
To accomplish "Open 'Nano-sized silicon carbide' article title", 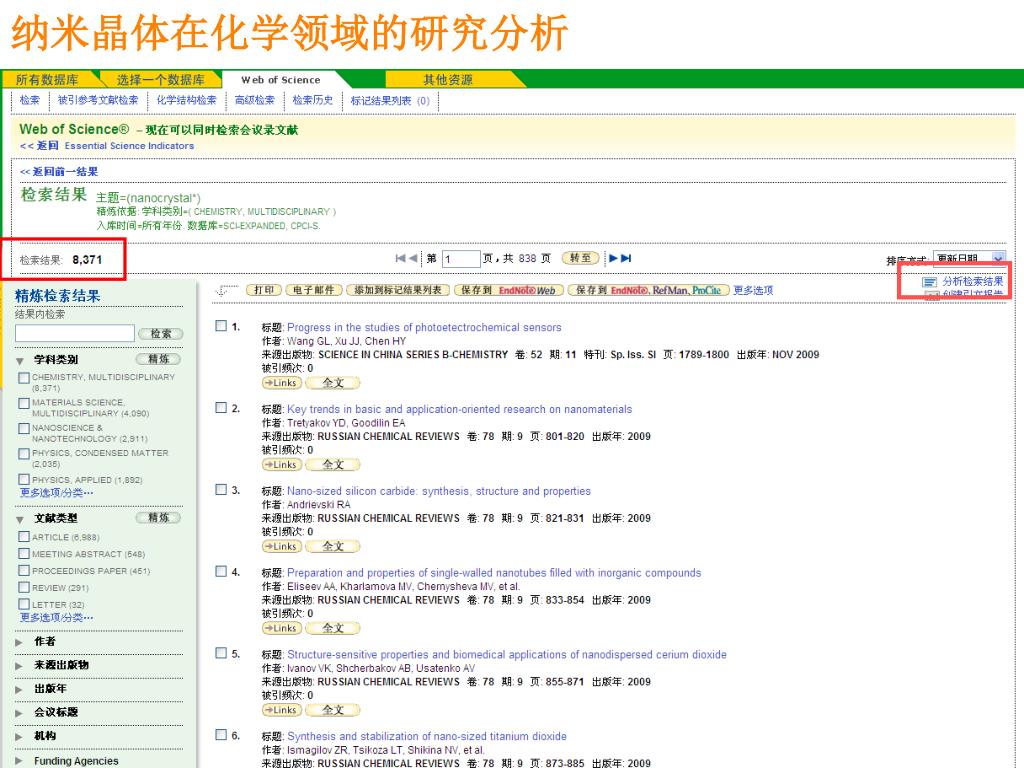I will click(439, 491).
